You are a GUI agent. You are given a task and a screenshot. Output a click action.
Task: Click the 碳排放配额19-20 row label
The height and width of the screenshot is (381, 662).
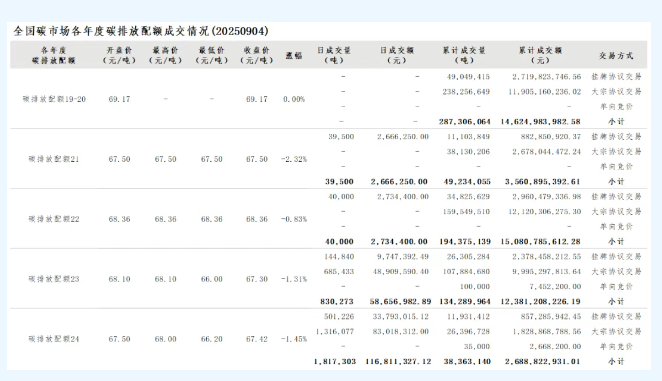point(54,99)
